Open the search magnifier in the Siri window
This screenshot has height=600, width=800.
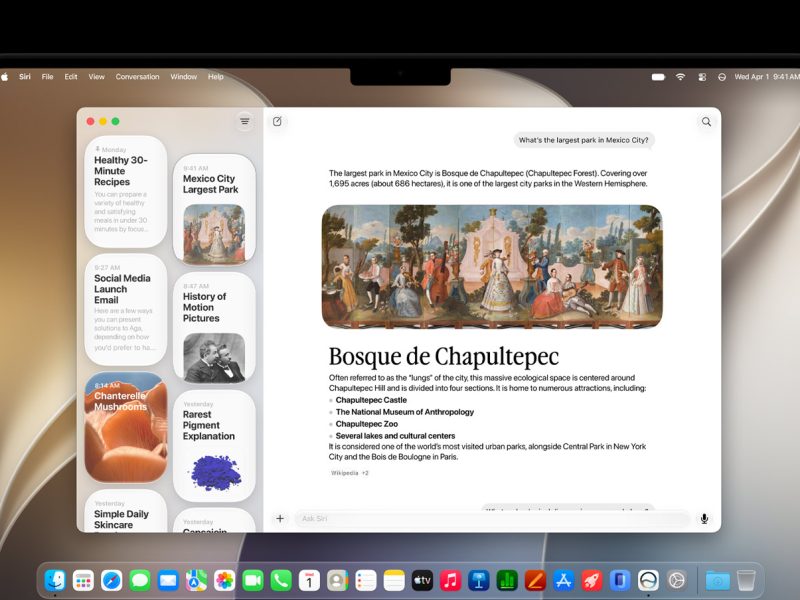(x=706, y=121)
